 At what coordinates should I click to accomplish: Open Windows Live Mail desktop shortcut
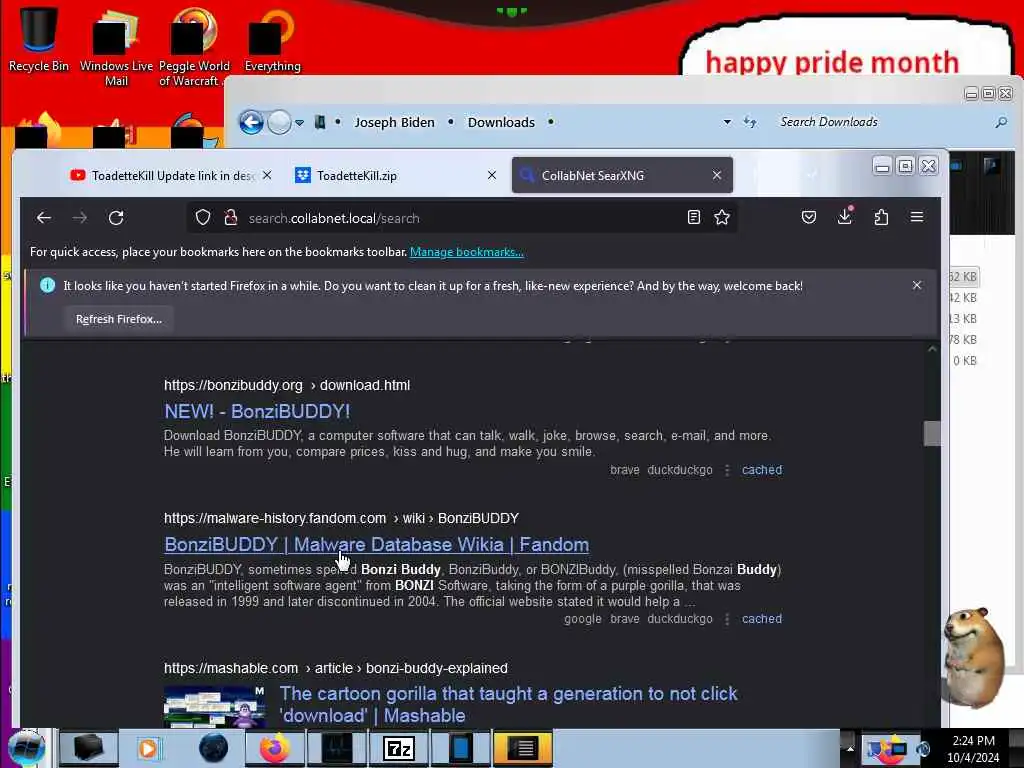pos(116,47)
